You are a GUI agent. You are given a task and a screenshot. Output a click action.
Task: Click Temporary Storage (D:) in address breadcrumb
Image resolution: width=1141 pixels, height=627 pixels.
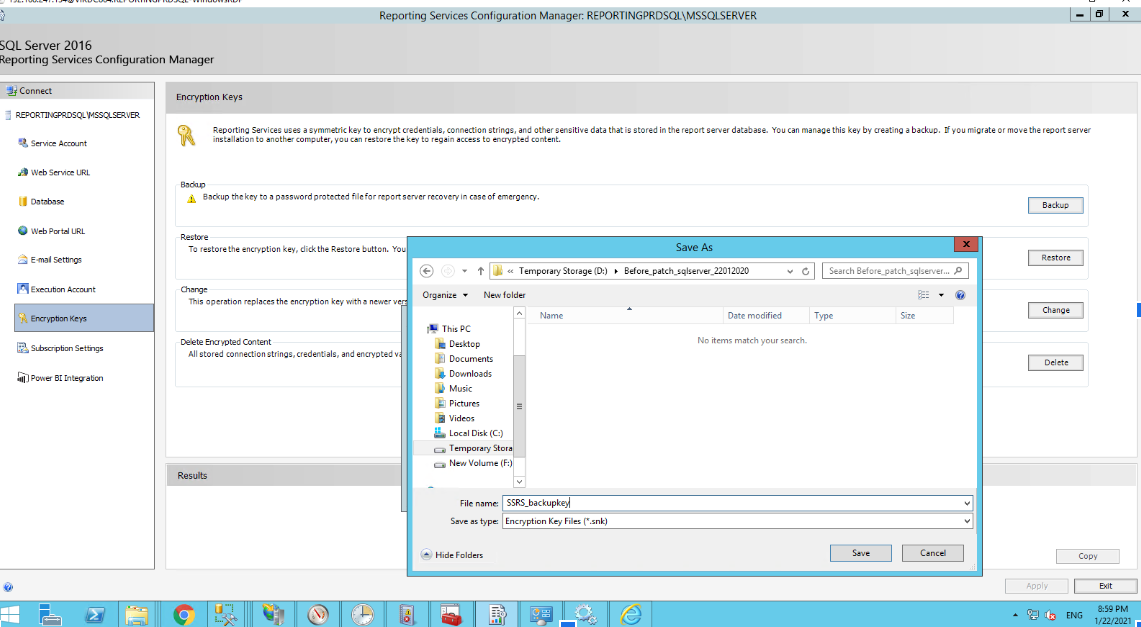(x=562, y=271)
